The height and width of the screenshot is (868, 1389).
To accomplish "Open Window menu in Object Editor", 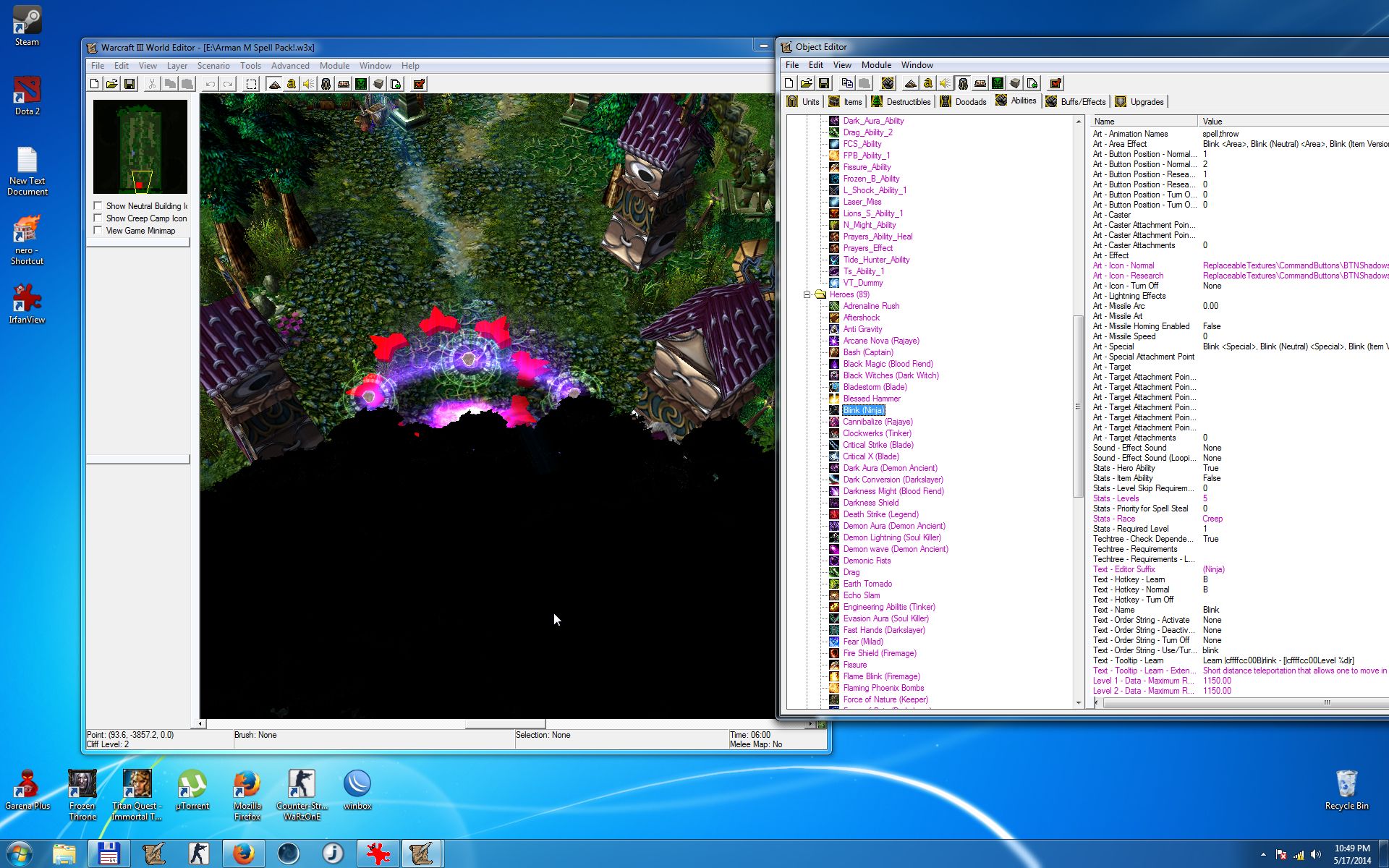I will 917,65.
